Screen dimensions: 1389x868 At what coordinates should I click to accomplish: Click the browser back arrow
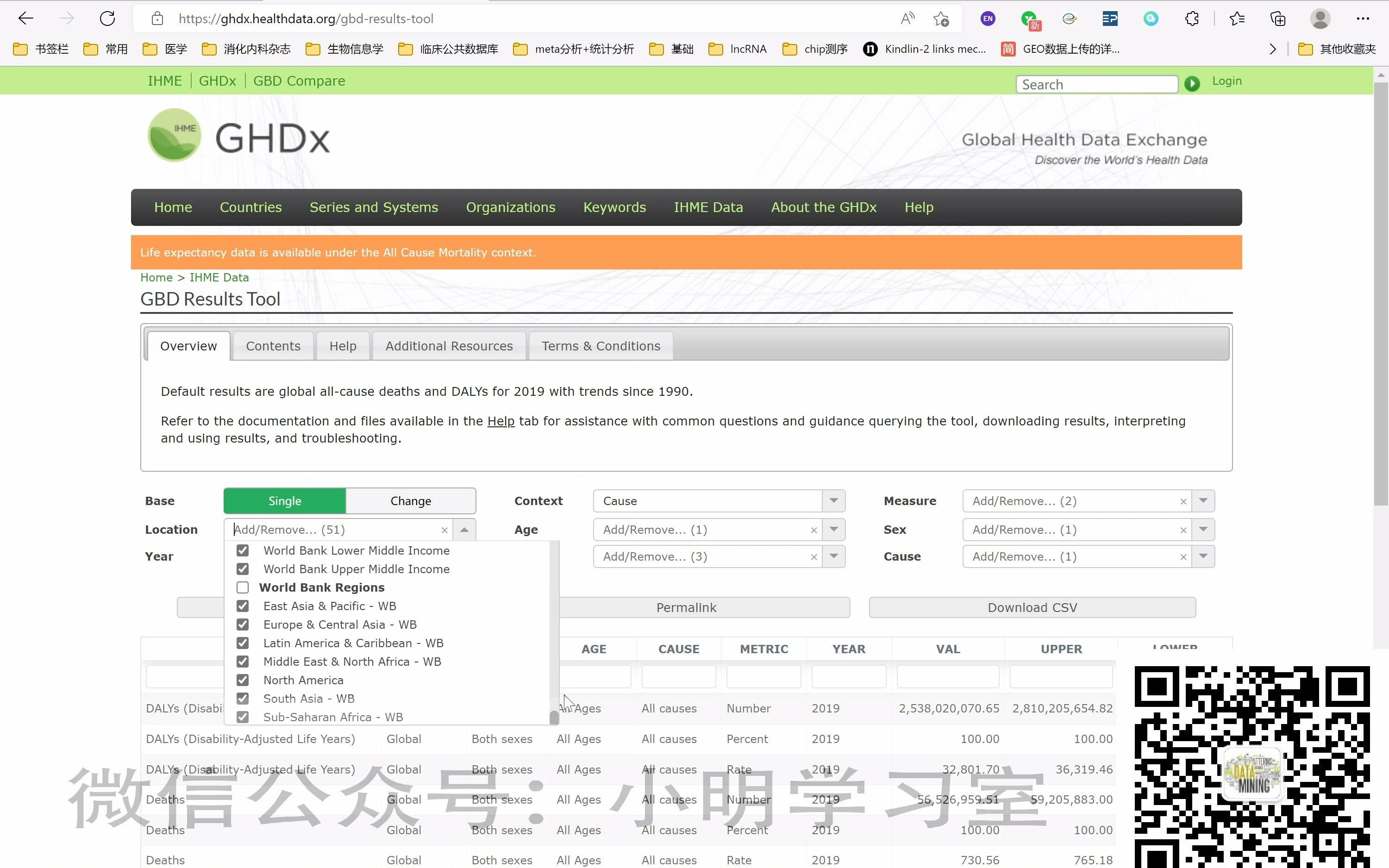(x=26, y=19)
